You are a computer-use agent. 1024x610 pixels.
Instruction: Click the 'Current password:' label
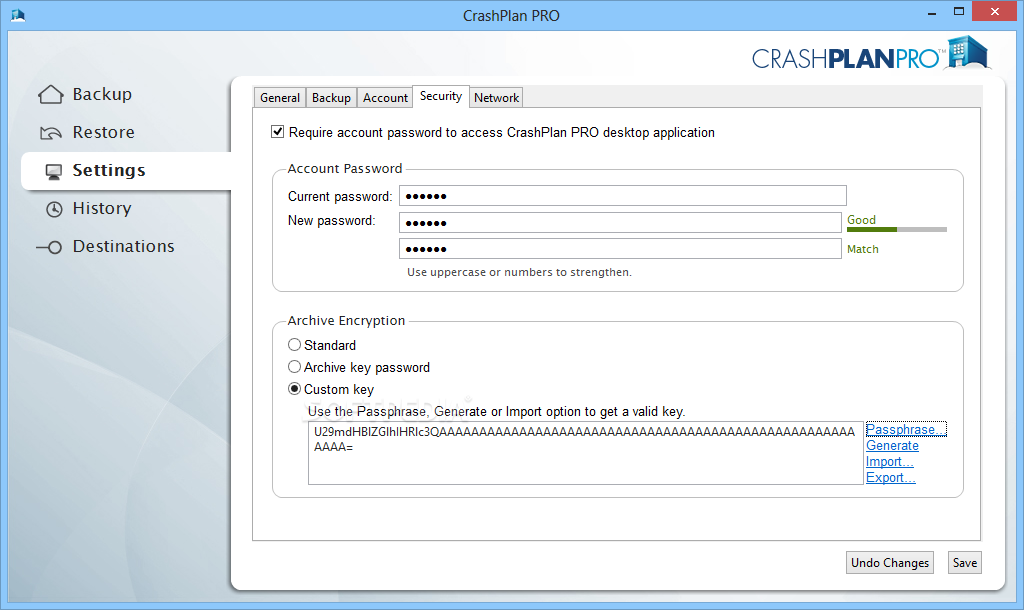[x=340, y=196]
